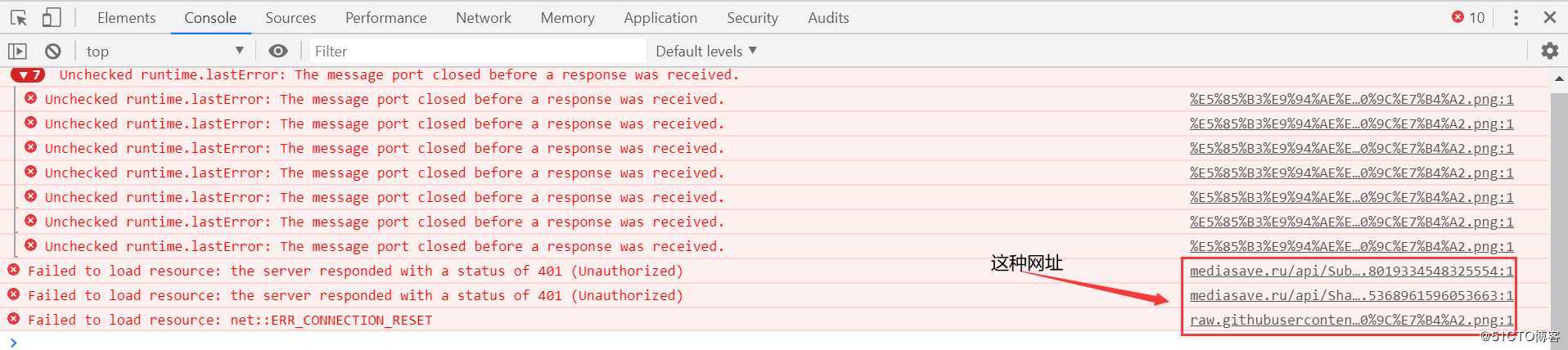The height and width of the screenshot is (350, 1568).
Task: Open the raw.githubusercontent source link
Action: (x=1350, y=320)
